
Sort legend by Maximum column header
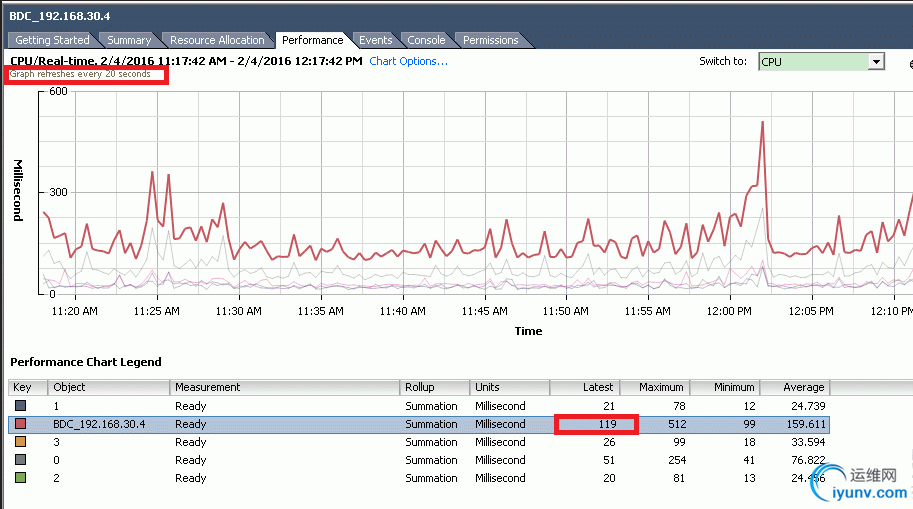655,387
